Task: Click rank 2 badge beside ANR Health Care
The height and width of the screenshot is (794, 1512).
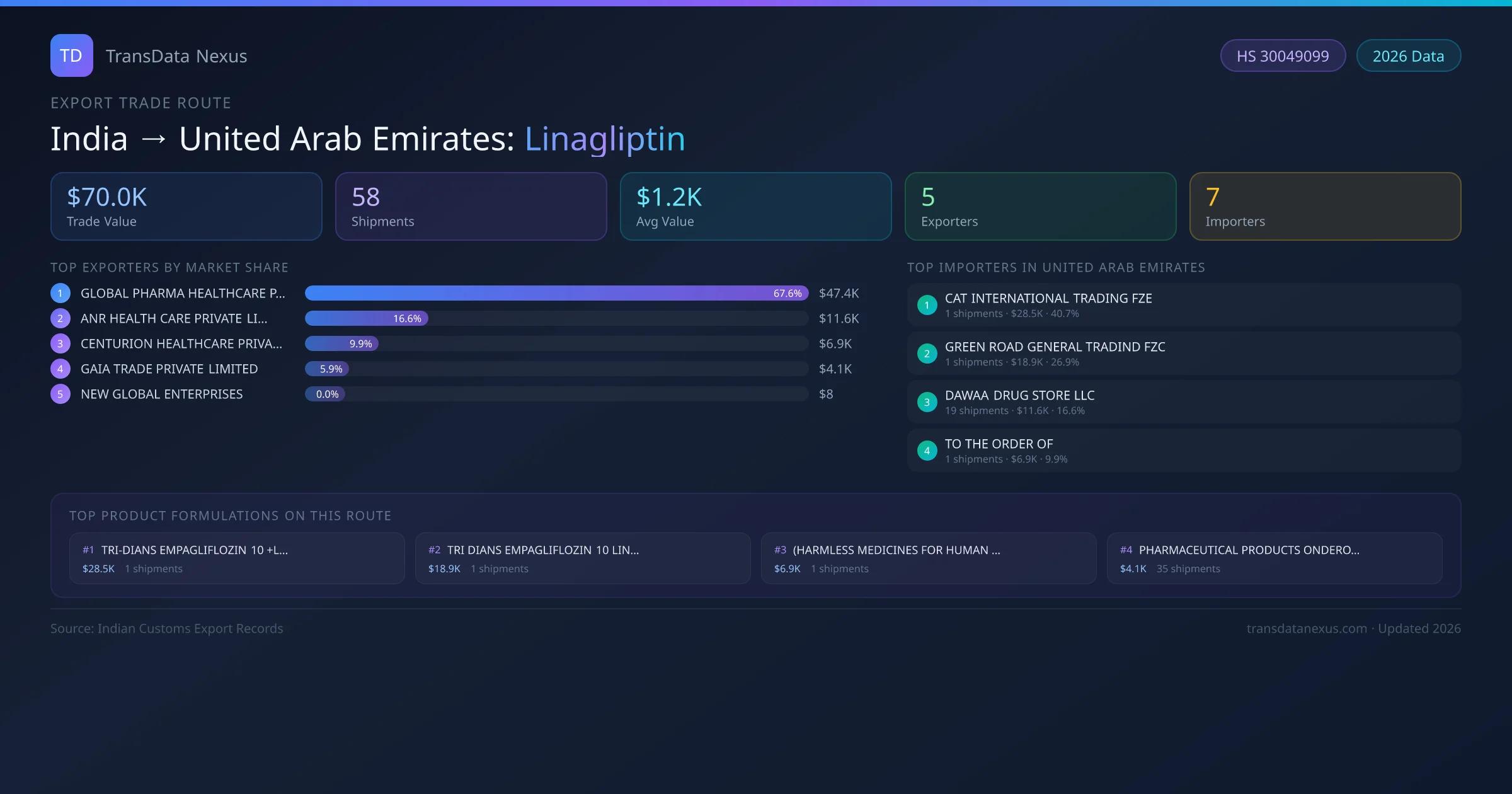Action: [60, 318]
